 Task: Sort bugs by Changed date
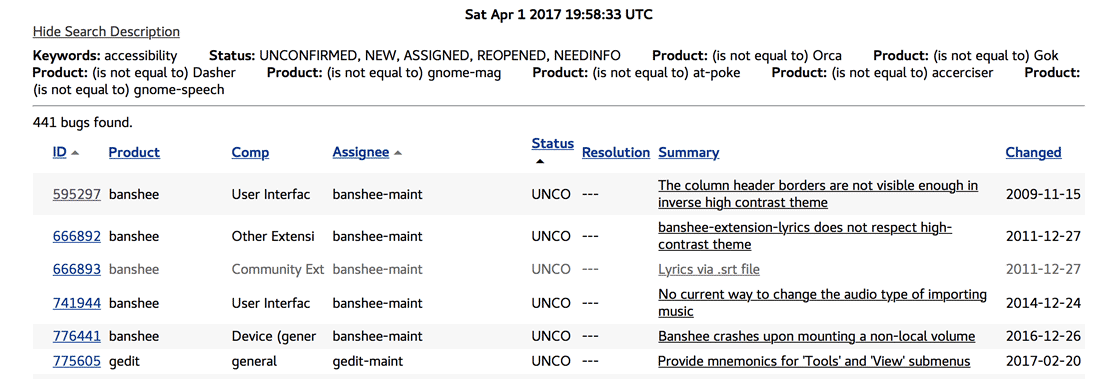pos(1034,152)
